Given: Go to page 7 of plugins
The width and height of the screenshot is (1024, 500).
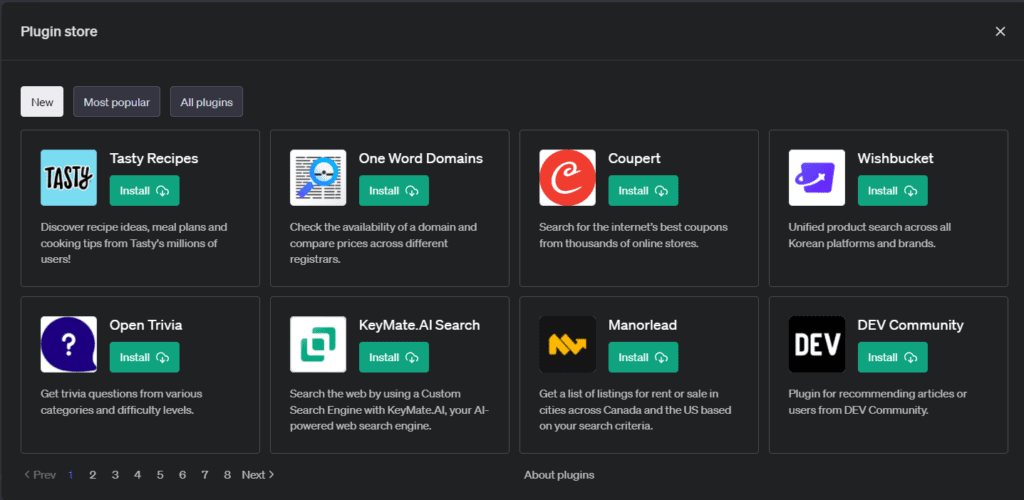Looking at the screenshot, I should click(205, 475).
